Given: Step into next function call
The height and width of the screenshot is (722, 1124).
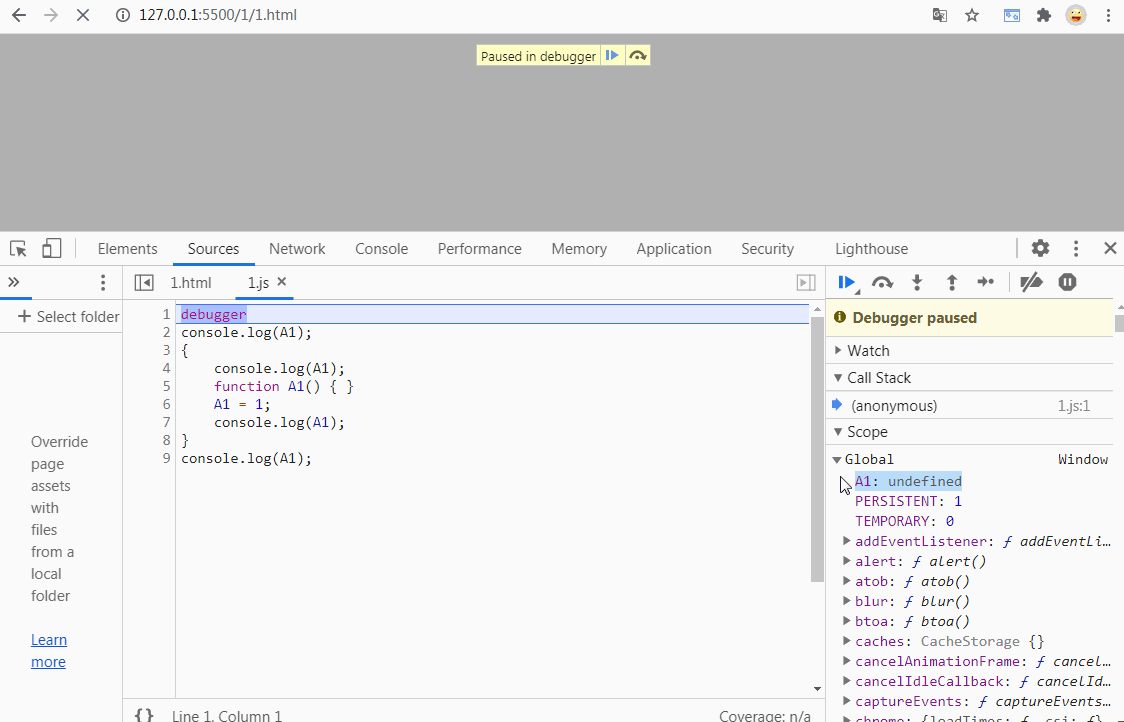Looking at the screenshot, I should point(917,282).
